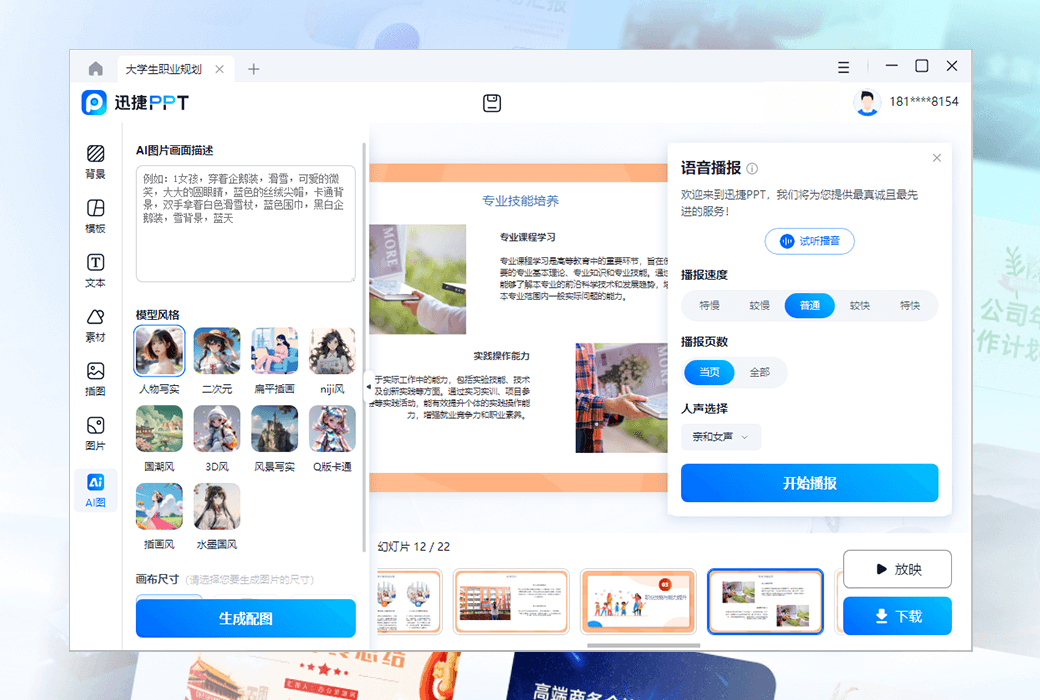This screenshot has height=700, width=1040.
Task: Set broadcast speed to 较快
Action: click(860, 306)
